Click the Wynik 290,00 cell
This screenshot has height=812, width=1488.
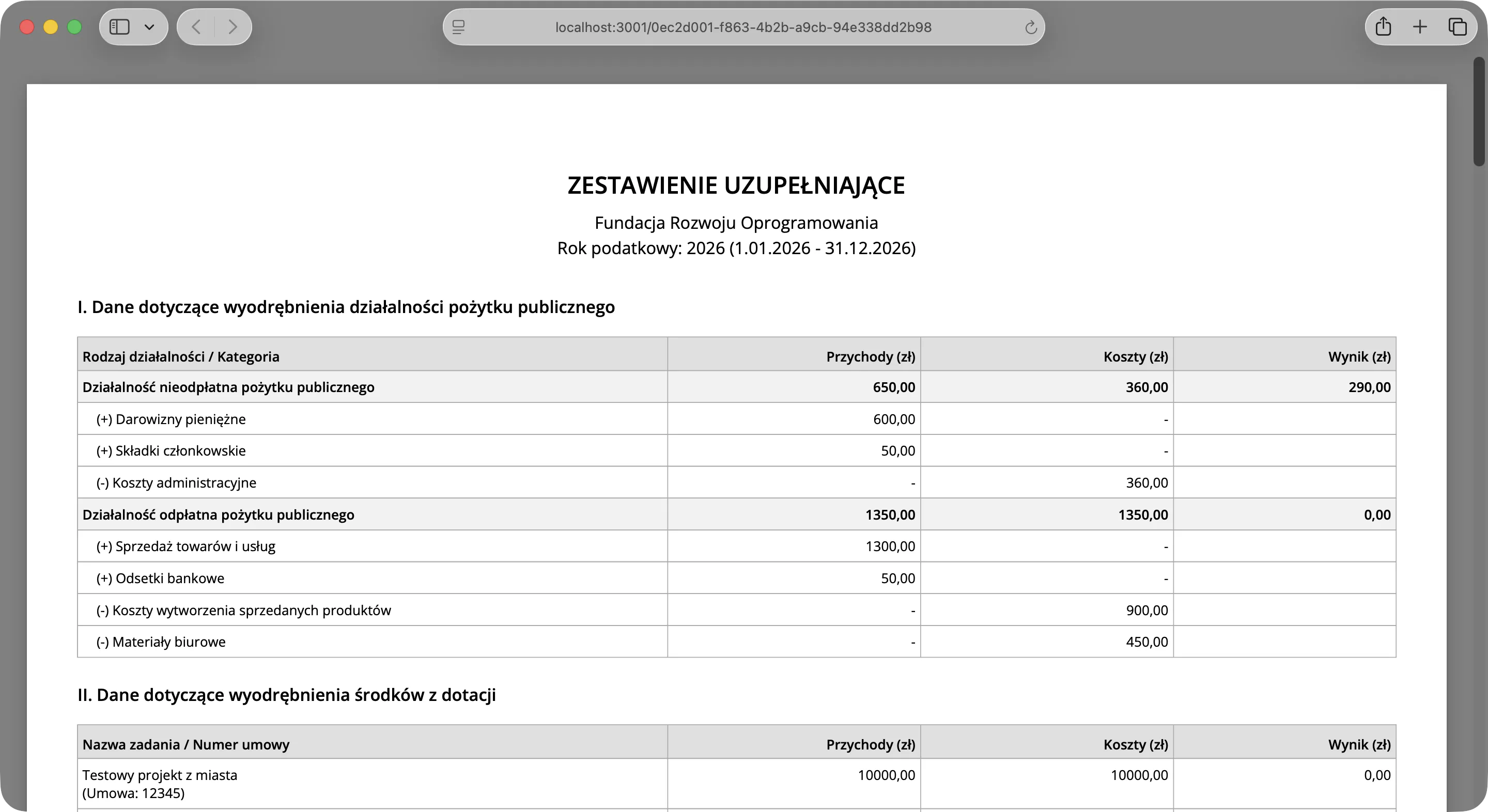pos(1369,387)
